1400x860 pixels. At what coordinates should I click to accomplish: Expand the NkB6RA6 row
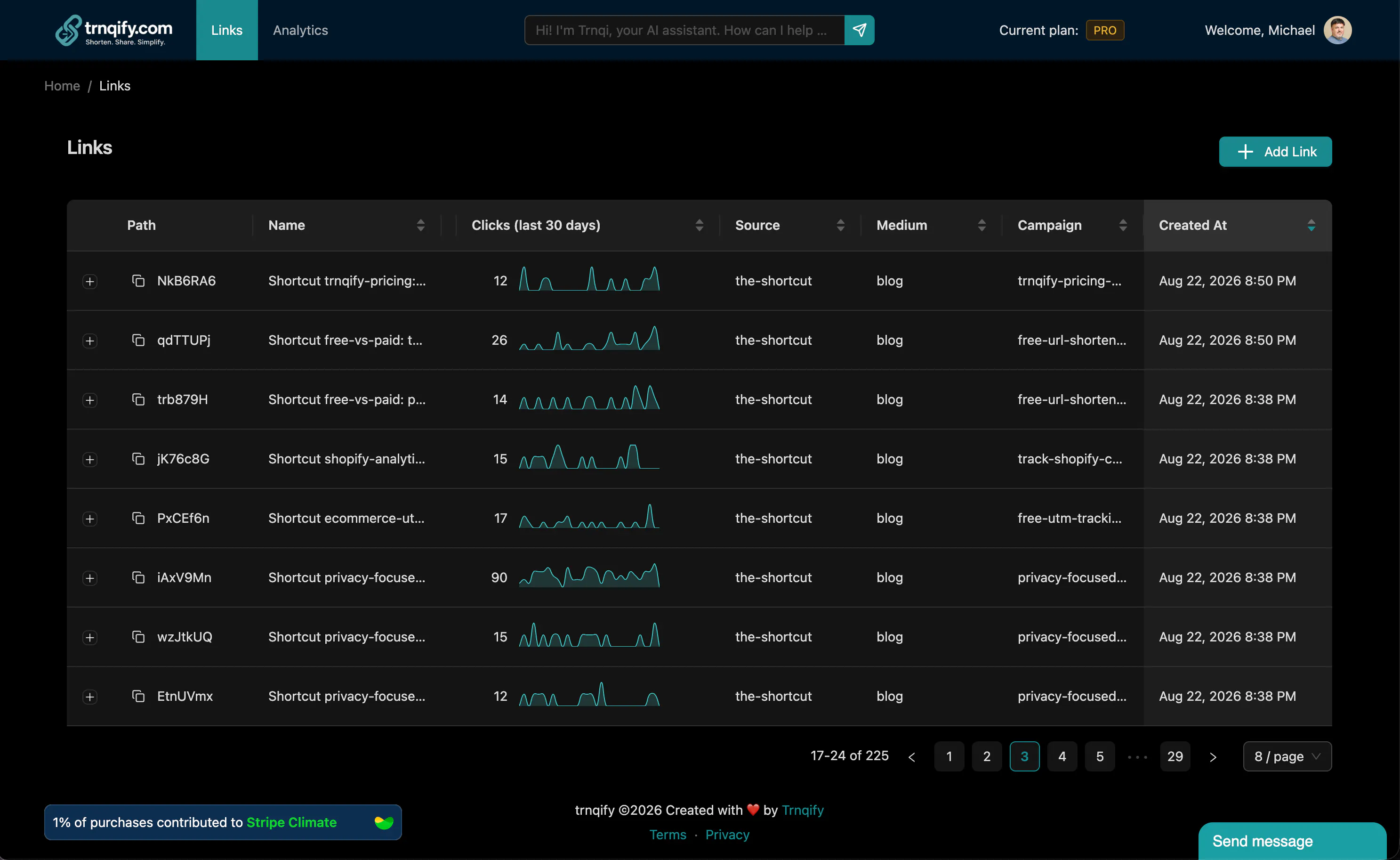tap(90, 282)
